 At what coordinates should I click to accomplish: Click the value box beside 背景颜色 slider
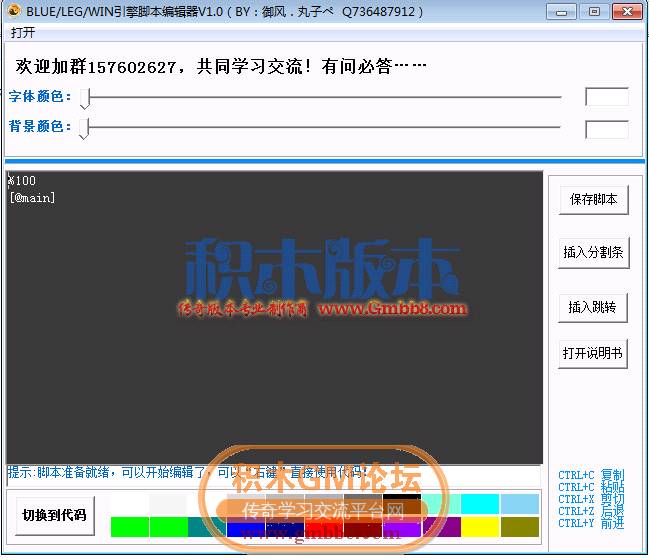(x=607, y=130)
